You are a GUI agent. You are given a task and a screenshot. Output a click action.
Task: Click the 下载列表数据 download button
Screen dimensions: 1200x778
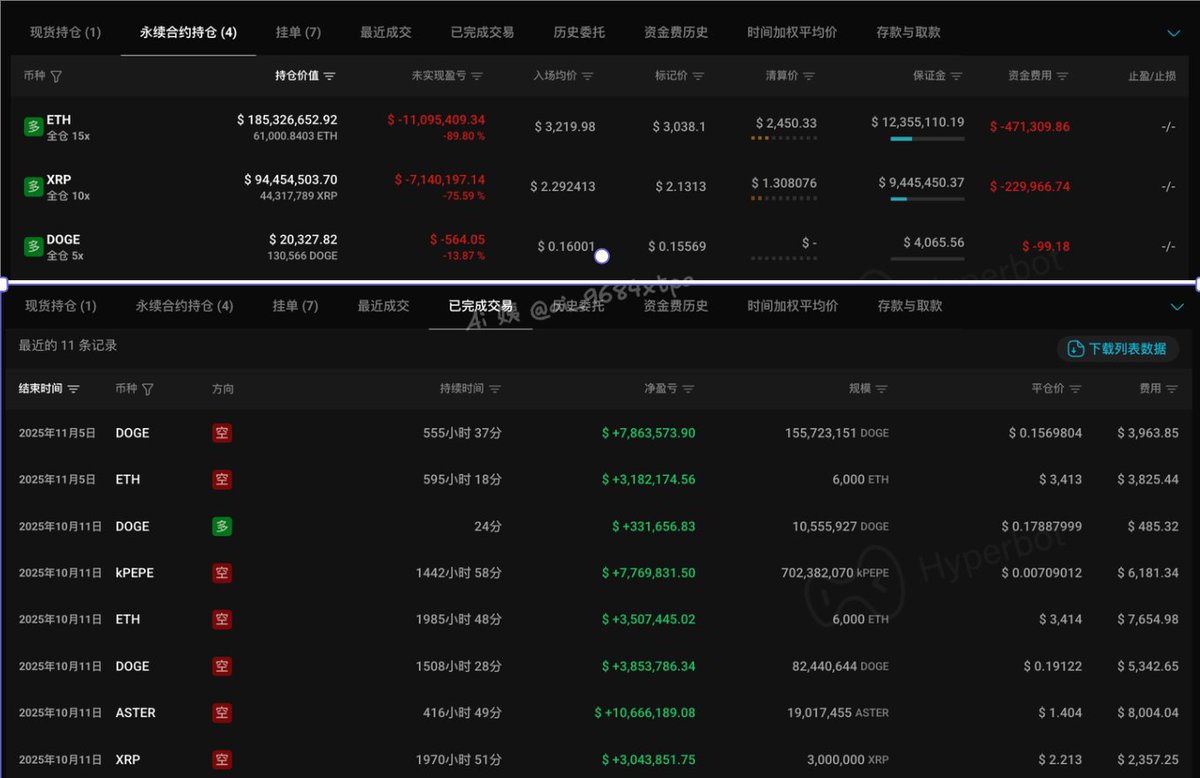point(1117,349)
